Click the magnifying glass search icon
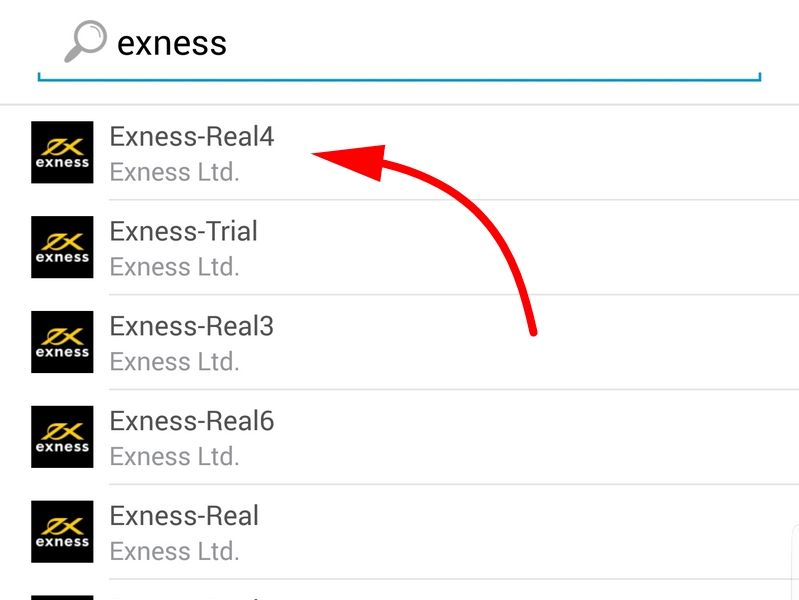799x600 pixels. coord(84,42)
